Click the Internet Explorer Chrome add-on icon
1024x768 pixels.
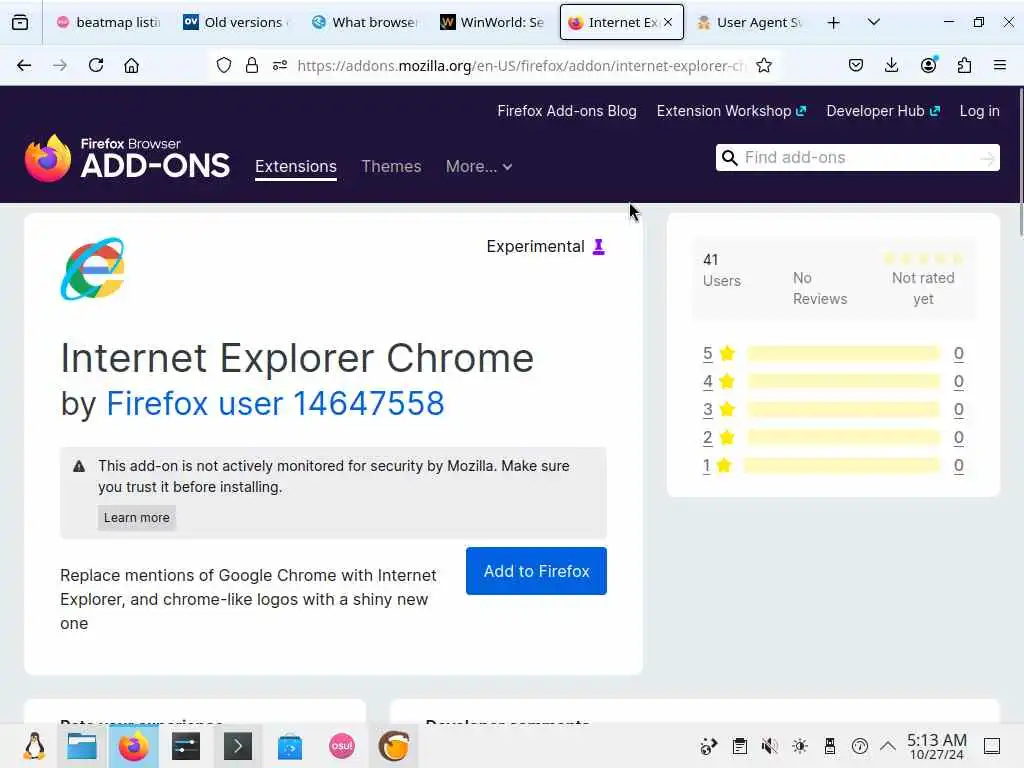click(93, 269)
